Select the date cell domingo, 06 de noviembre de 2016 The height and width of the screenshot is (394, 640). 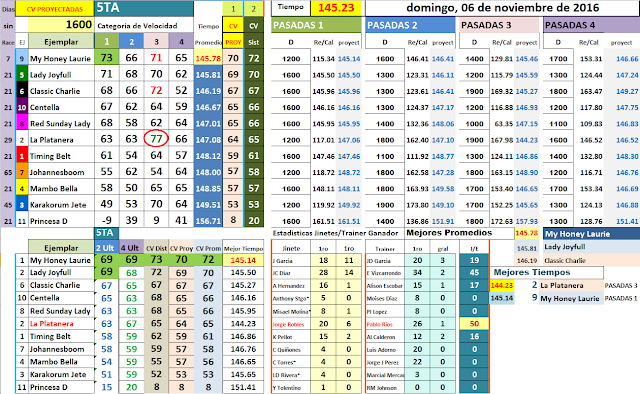(x=502, y=8)
